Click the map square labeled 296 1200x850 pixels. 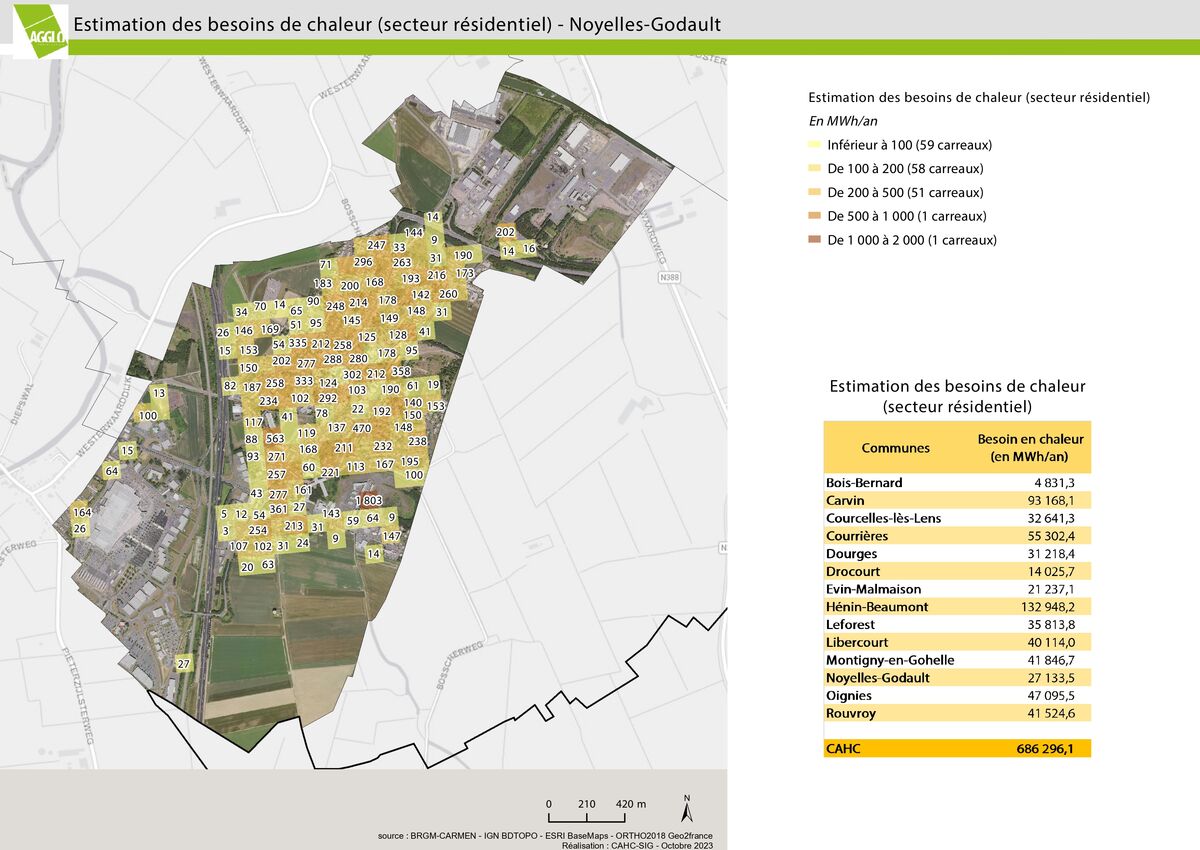(363, 262)
